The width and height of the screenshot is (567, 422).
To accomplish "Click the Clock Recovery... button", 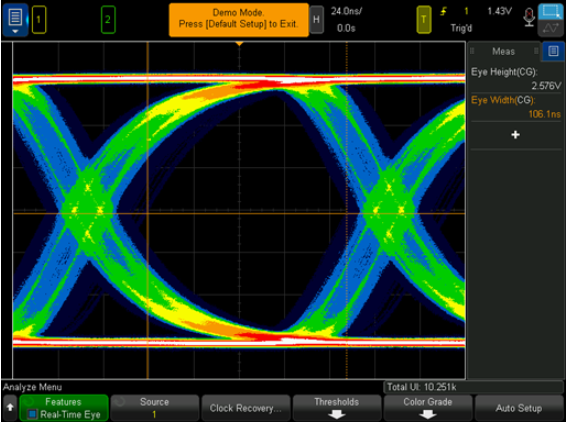I will point(246,408).
